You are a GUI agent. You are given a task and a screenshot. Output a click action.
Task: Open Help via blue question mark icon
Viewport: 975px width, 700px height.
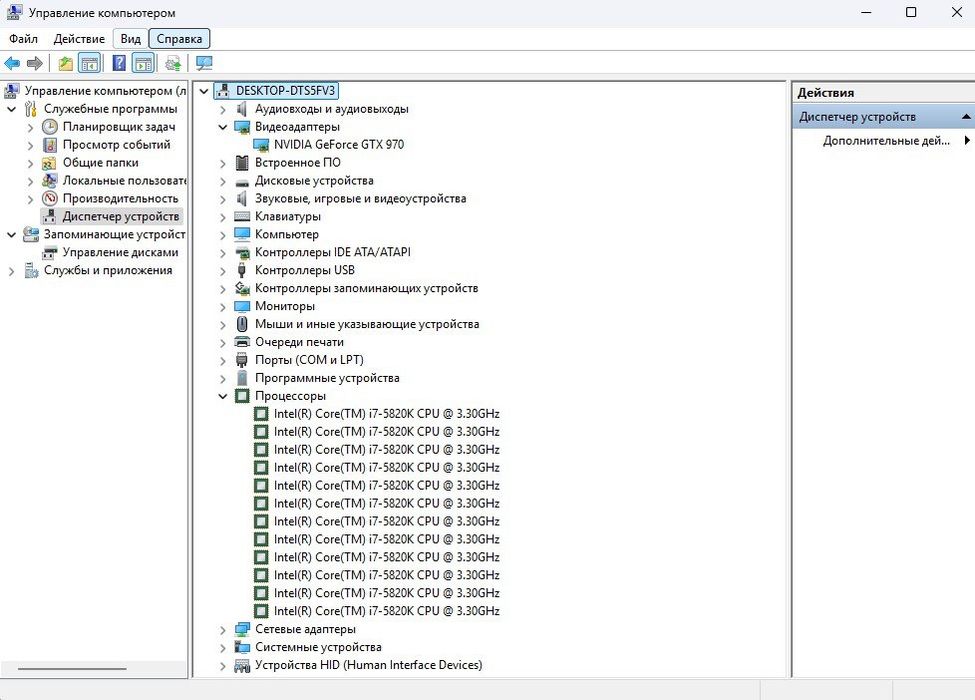[x=119, y=63]
